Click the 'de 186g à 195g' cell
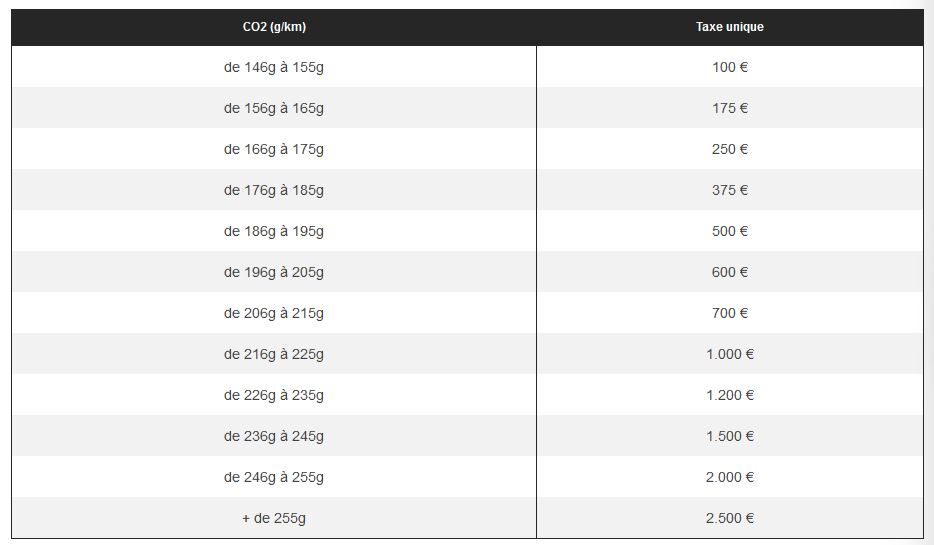The image size is (934, 545). click(274, 231)
